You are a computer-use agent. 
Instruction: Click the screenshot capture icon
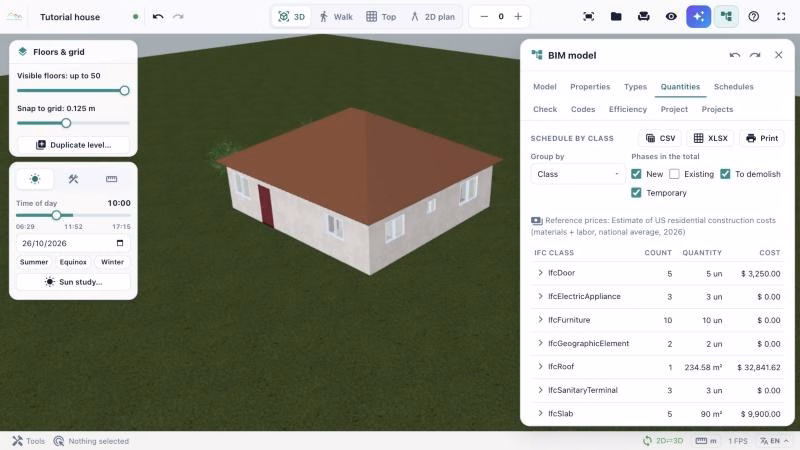coord(588,17)
